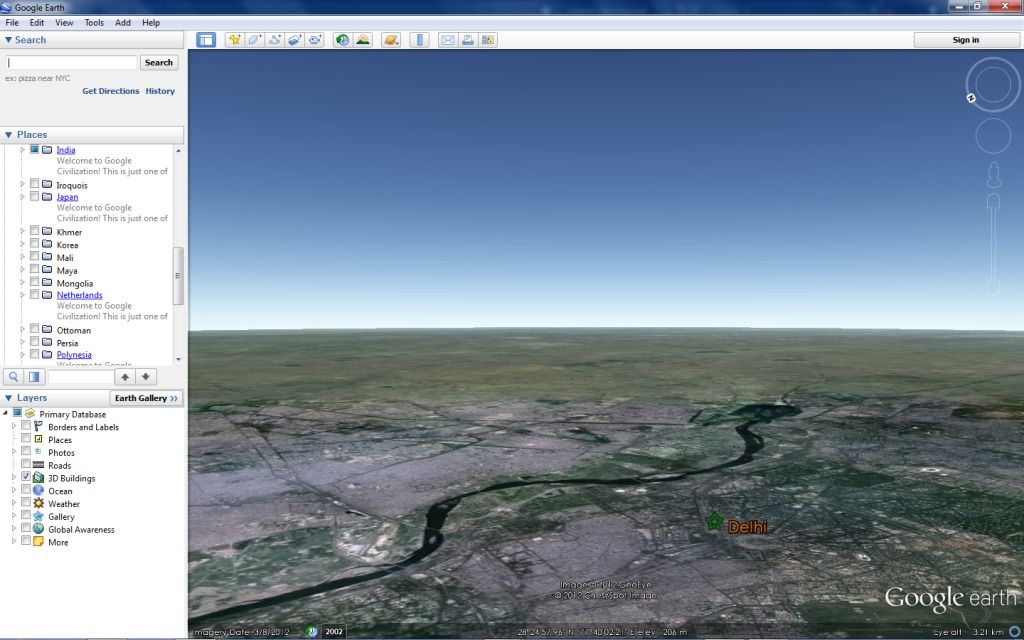This screenshot has width=1024, height=640.
Task: Collapse the Places panel
Action: (x=8, y=135)
